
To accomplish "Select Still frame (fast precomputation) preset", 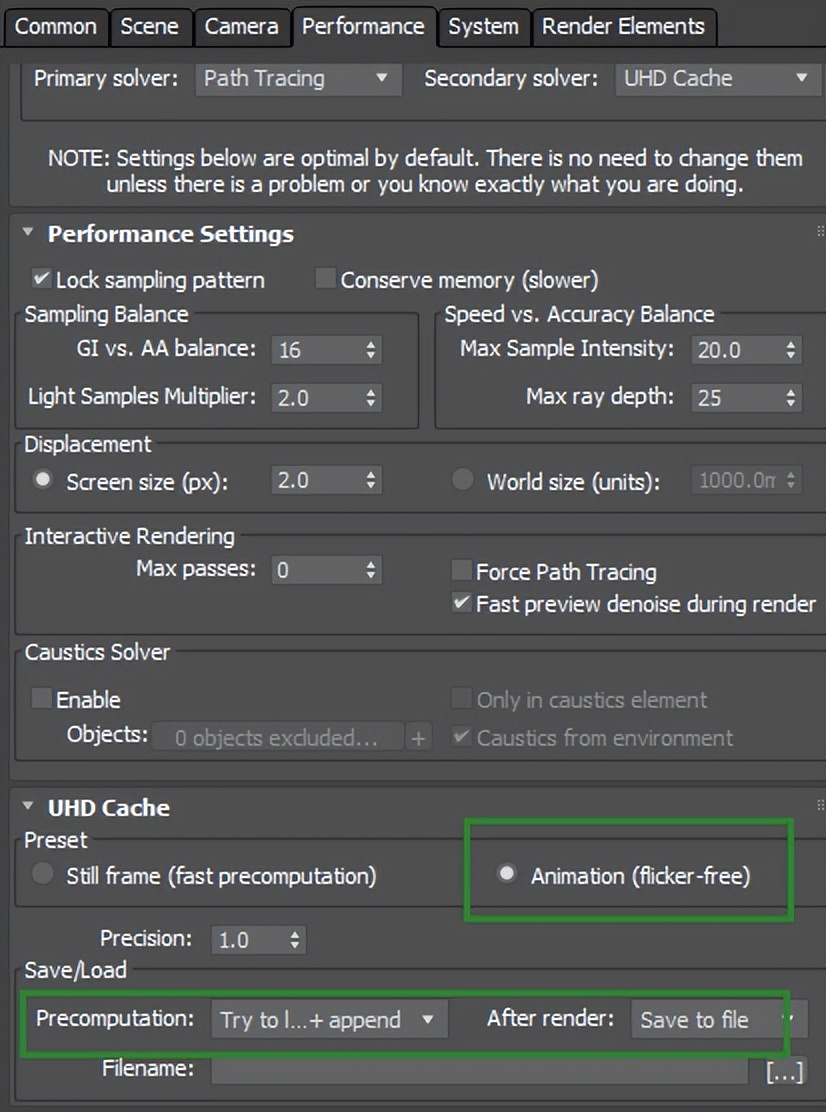I will coord(42,873).
